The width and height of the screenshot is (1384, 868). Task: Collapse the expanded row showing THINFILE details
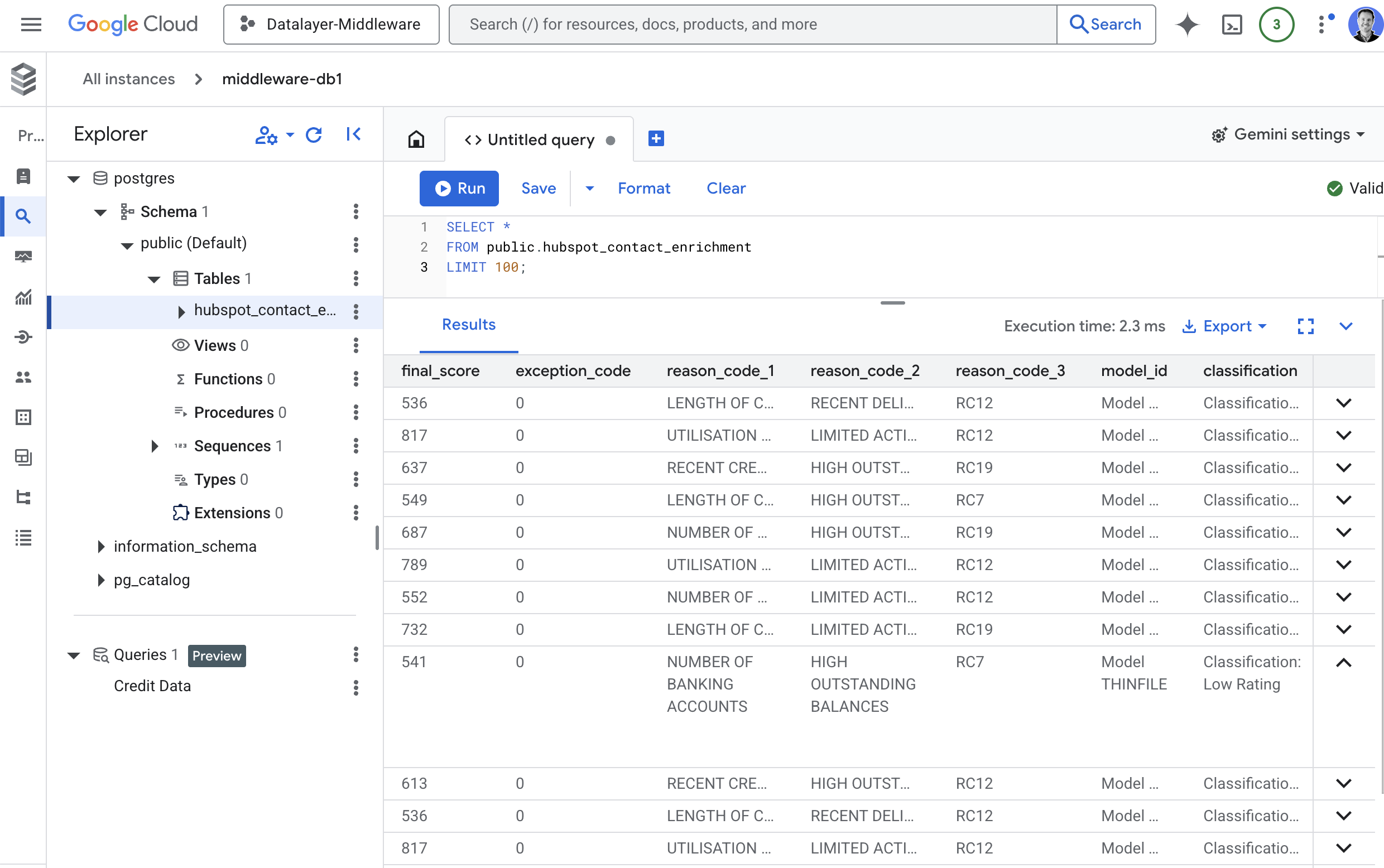pos(1343,663)
